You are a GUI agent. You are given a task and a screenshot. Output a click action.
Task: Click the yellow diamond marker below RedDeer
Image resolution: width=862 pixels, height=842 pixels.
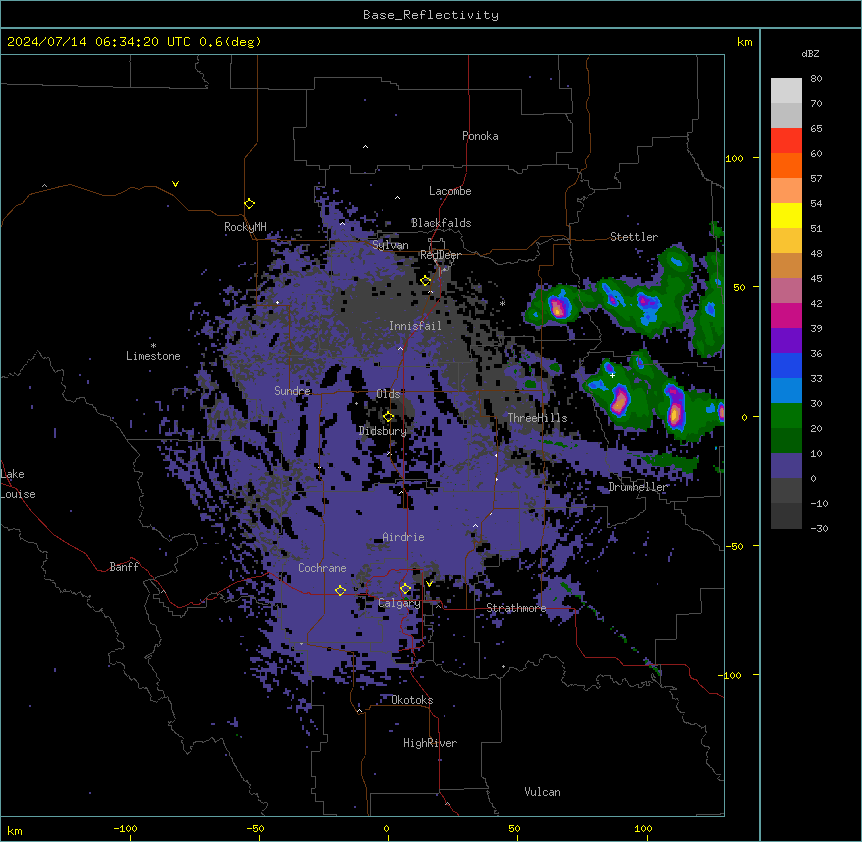pyautogui.click(x=426, y=281)
